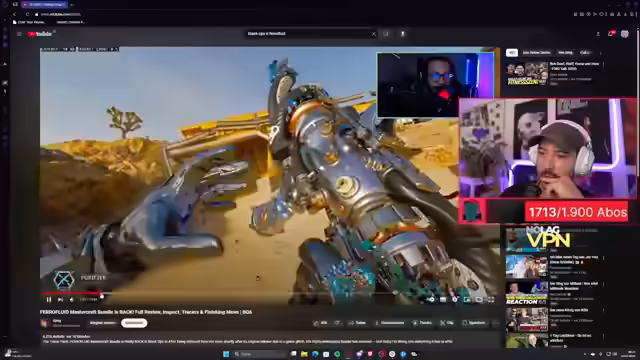Open options for the top recommended video
Image resolution: width=640 pixels, height=360 pixels.
(603, 65)
